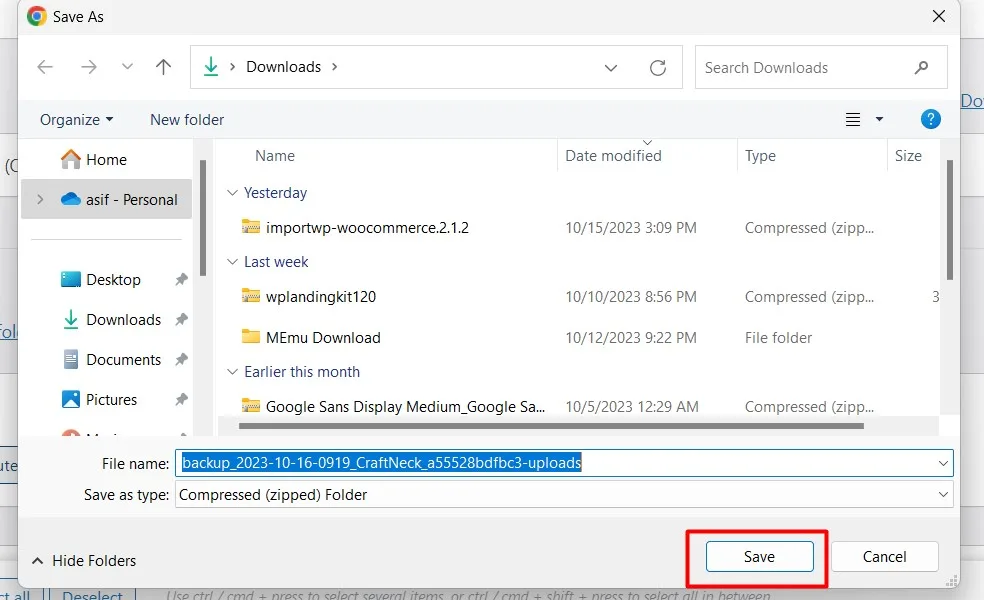Screen dimensions: 984x600
Task: Click the Back navigation arrow
Action: [45, 67]
